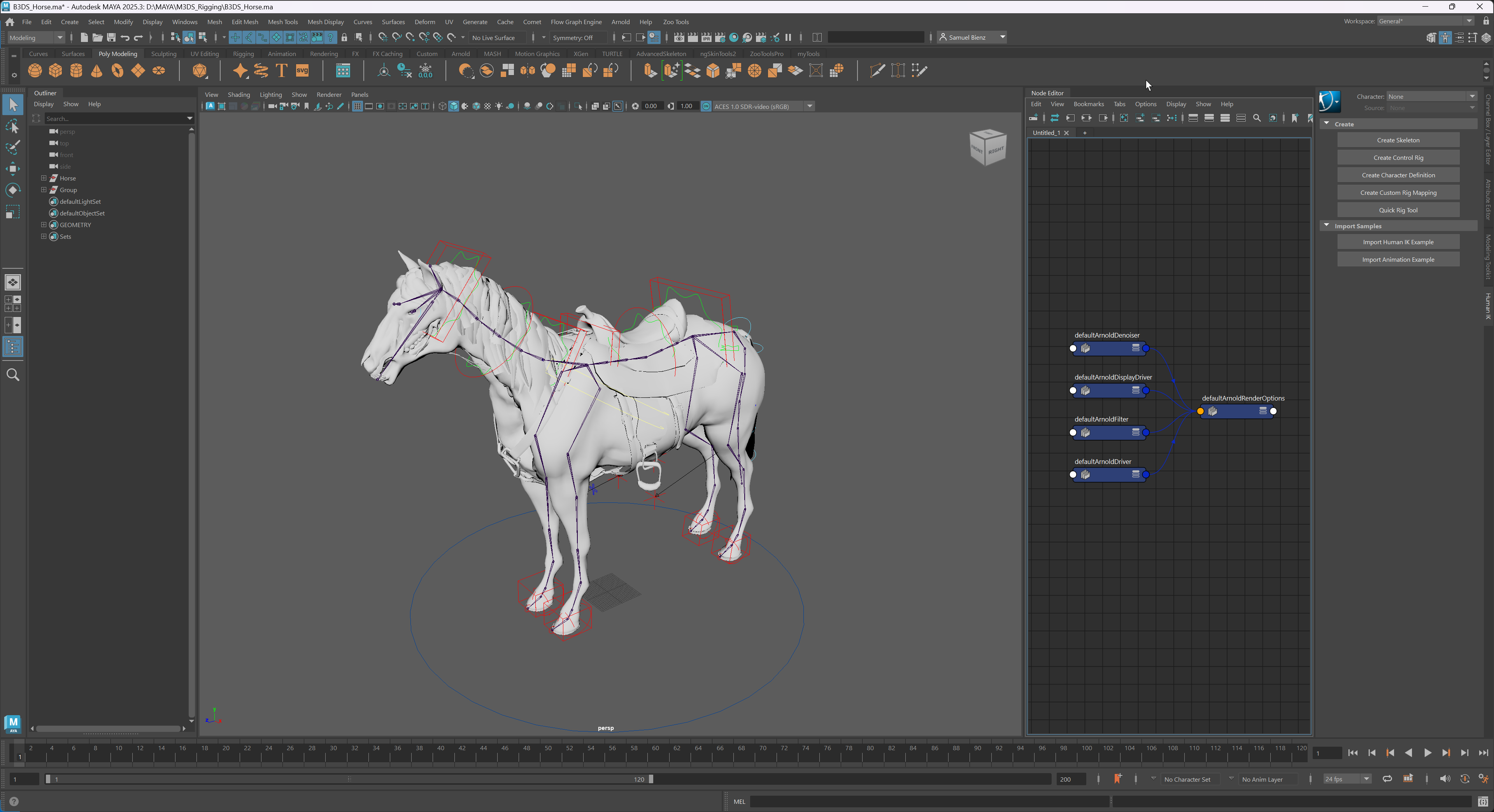Open the Script Editor icon

pos(1482,801)
